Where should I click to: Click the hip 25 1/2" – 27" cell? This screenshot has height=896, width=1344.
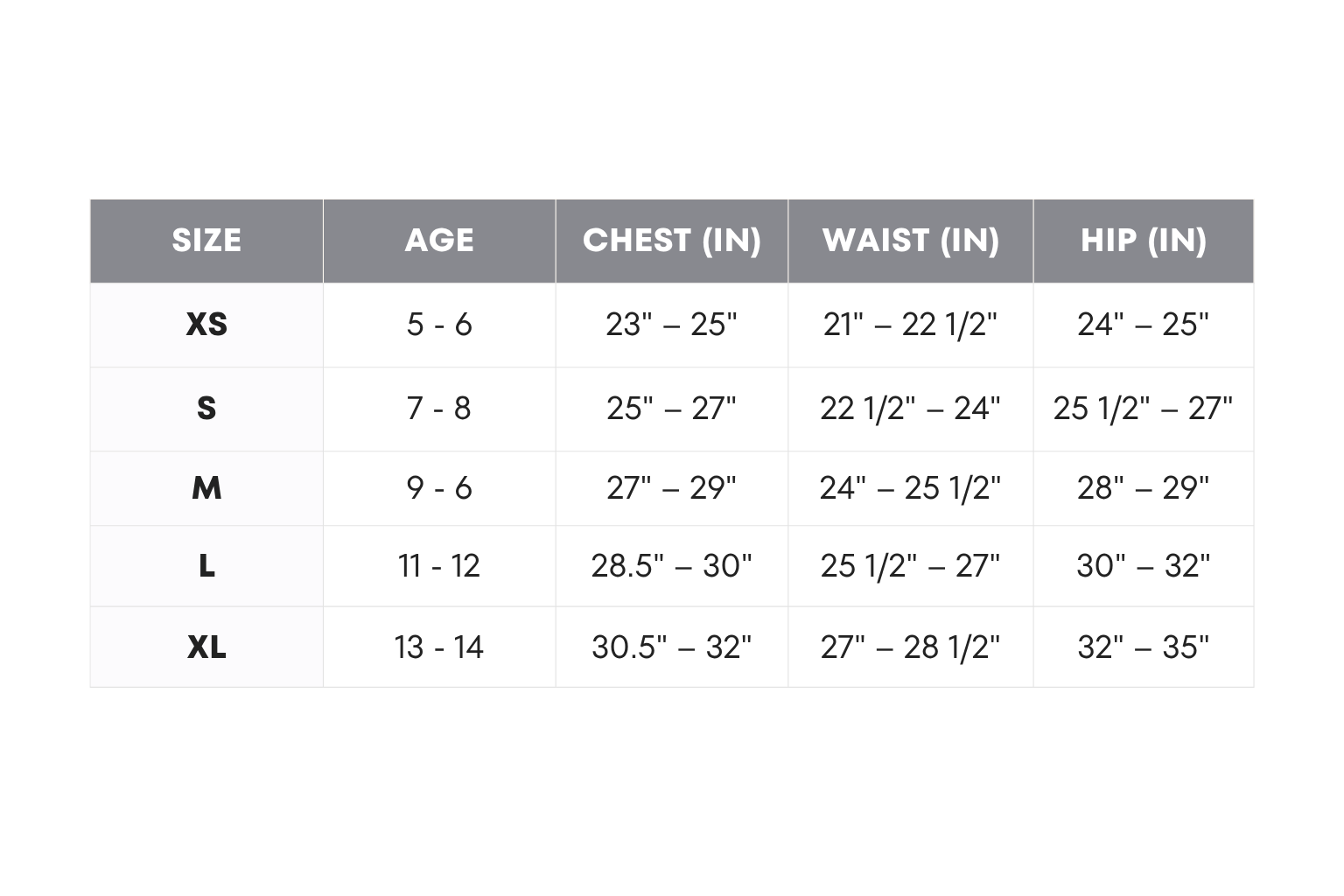pyautogui.click(x=1144, y=409)
